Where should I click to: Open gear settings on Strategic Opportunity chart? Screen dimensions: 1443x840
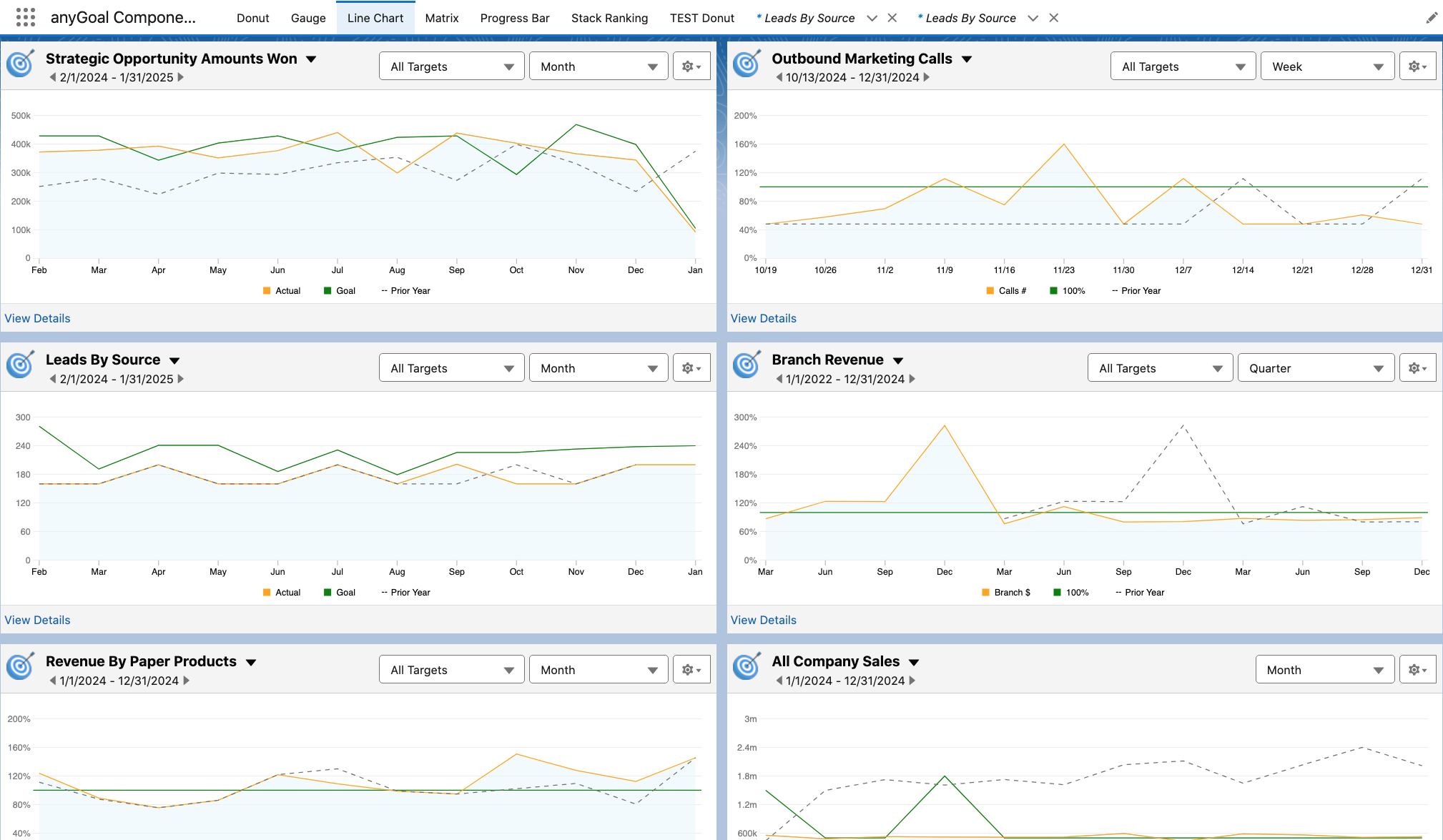point(691,66)
